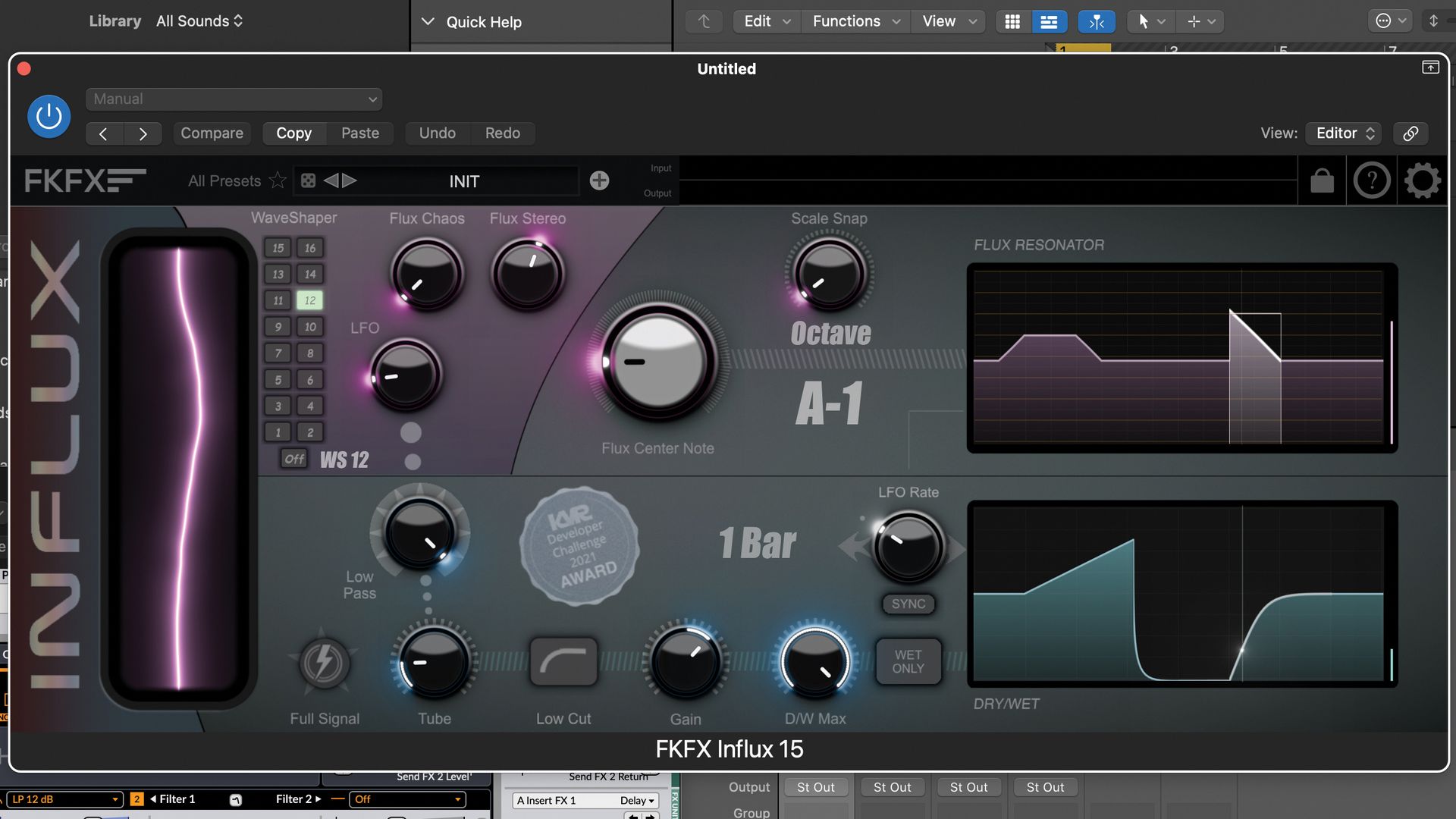Open the Functions menu
Screen dimensions: 1456x819
[x=855, y=21]
